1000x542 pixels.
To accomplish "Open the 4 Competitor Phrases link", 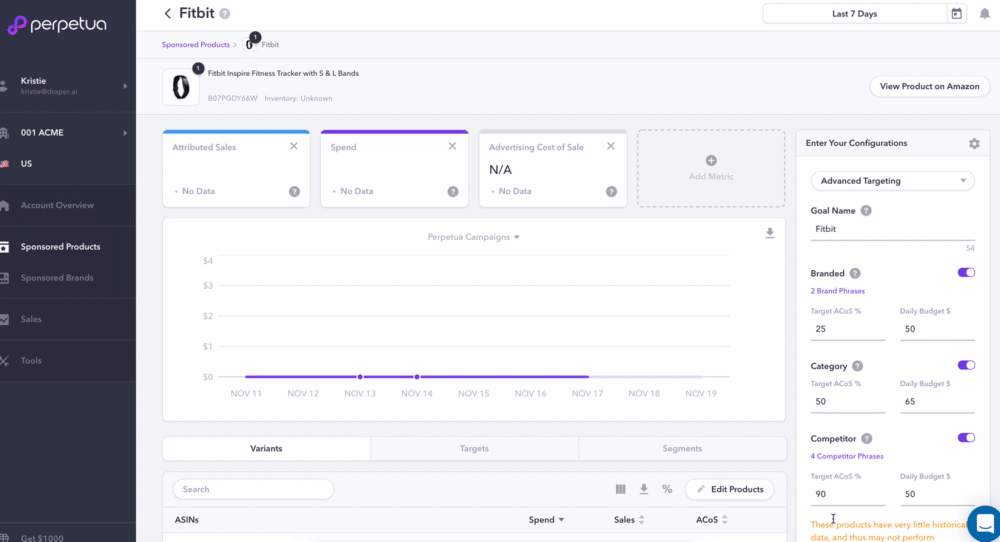I will click(847, 456).
